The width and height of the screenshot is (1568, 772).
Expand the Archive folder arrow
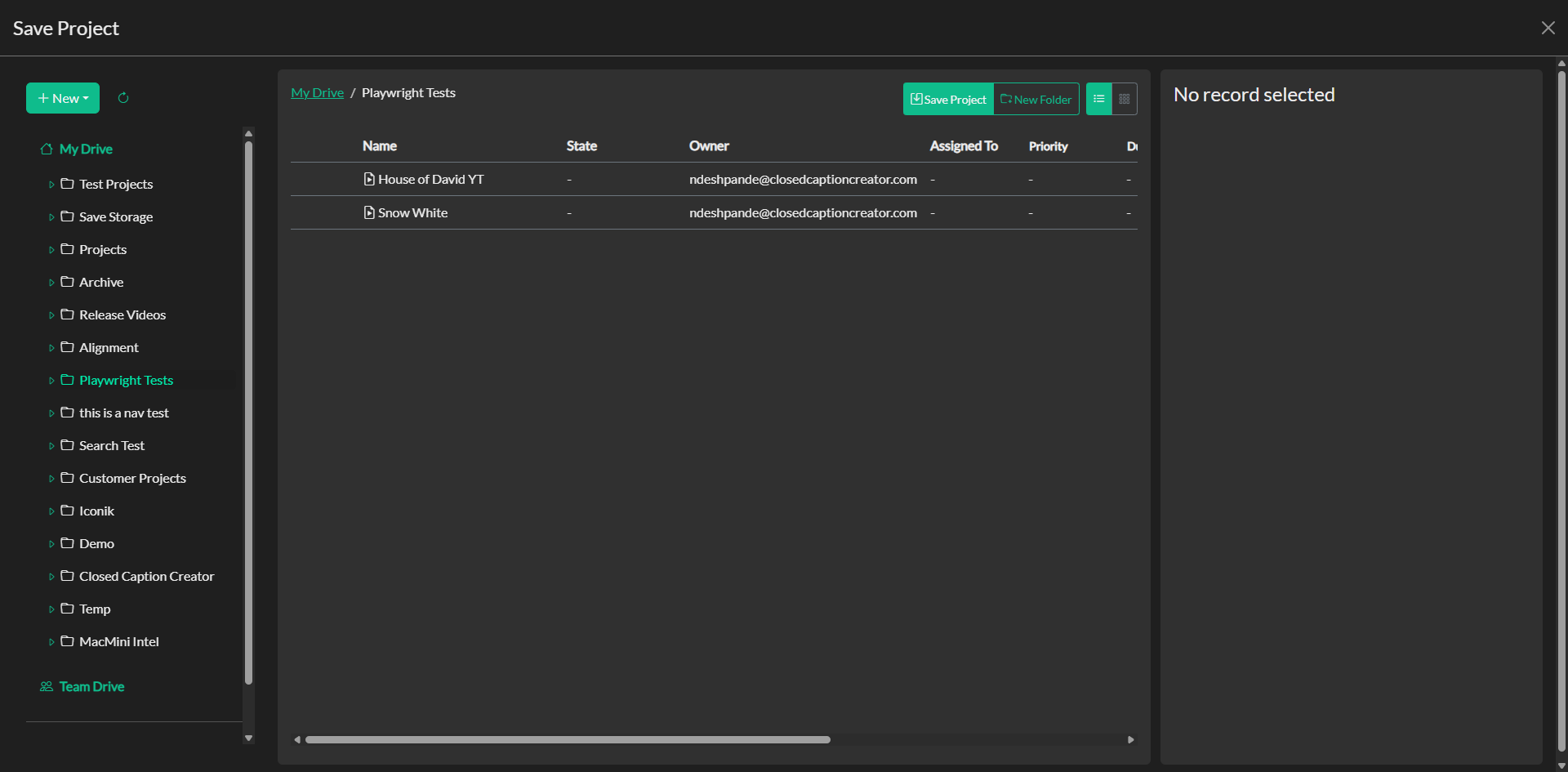[x=51, y=283]
